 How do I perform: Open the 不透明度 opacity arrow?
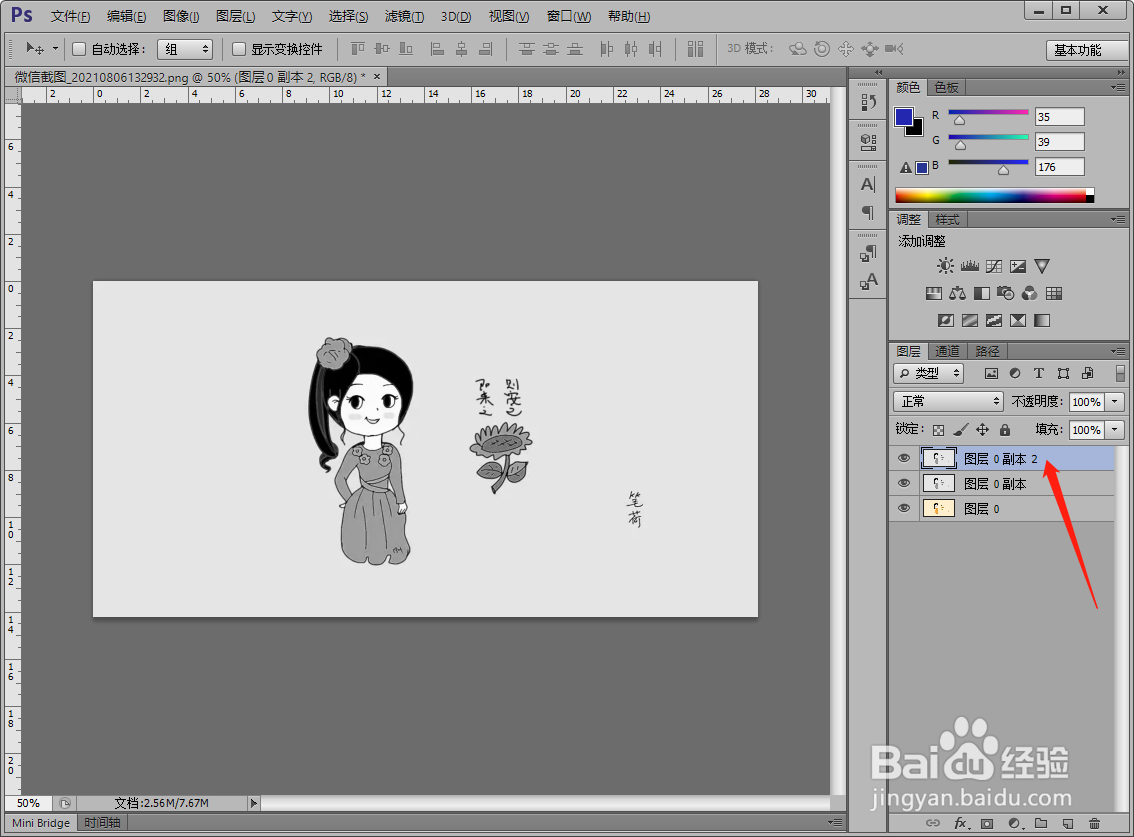(1114, 401)
